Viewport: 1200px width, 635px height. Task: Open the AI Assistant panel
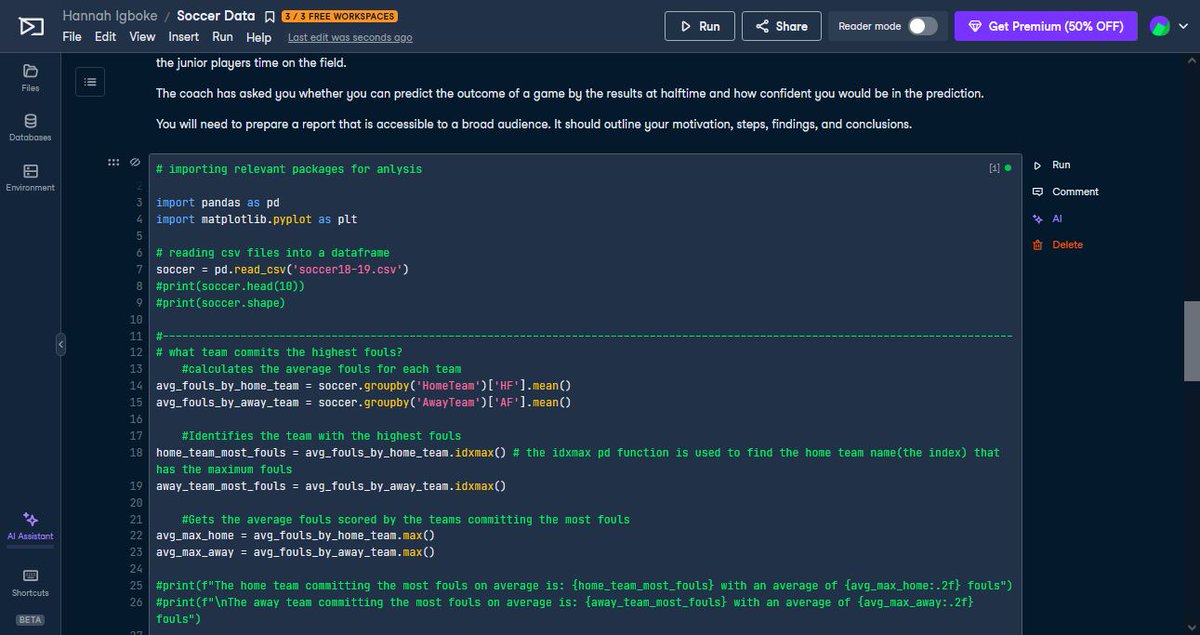click(30, 526)
